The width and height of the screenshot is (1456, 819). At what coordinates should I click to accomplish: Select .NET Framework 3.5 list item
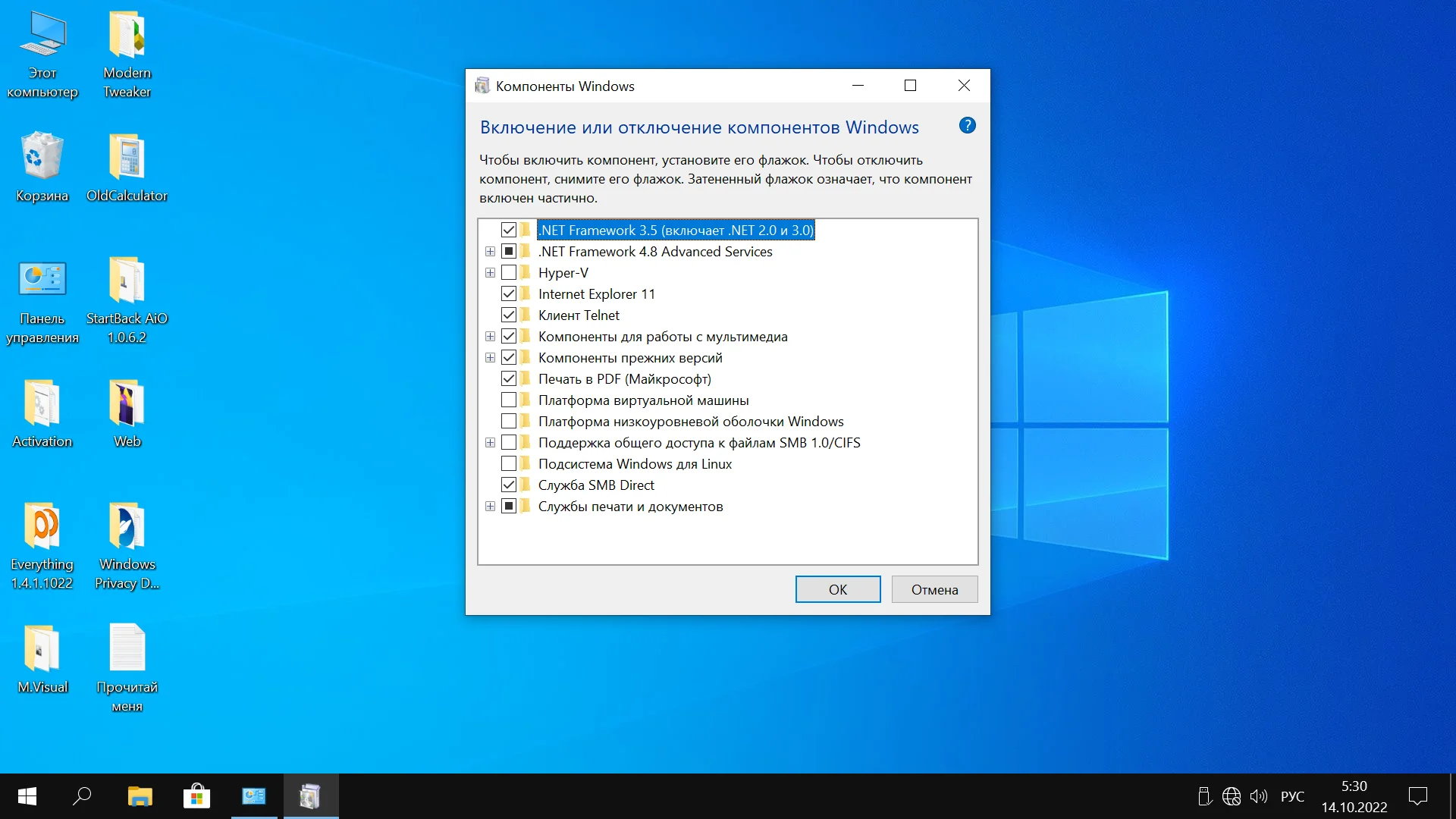[675, 230]
